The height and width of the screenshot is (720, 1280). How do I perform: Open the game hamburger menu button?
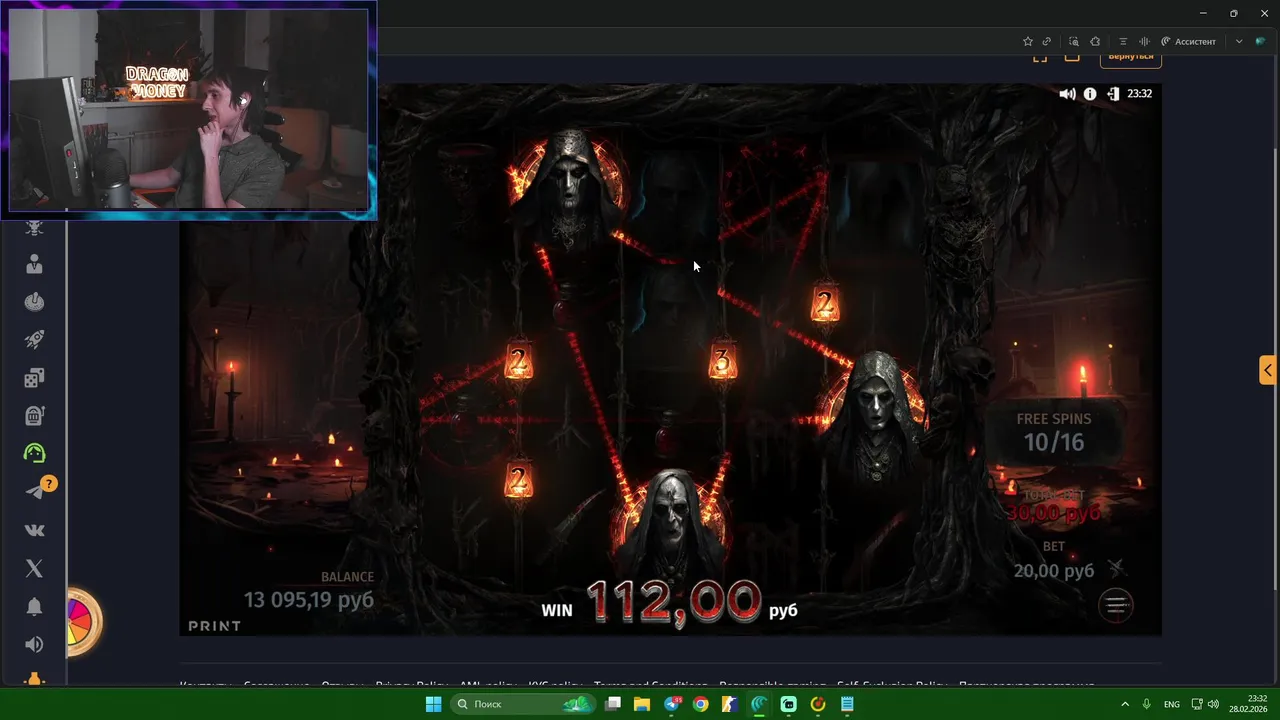pos(1116,605)
